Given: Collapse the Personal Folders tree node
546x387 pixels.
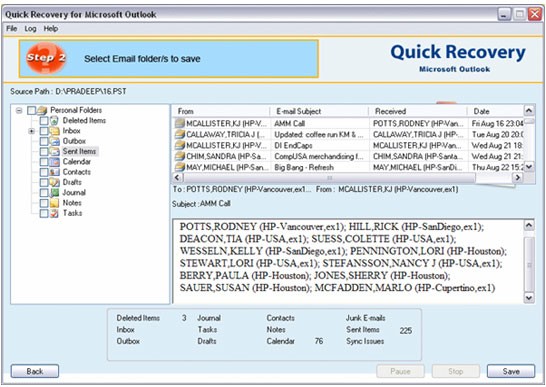Looking at the screenshot, I should (x=19, y=111).
